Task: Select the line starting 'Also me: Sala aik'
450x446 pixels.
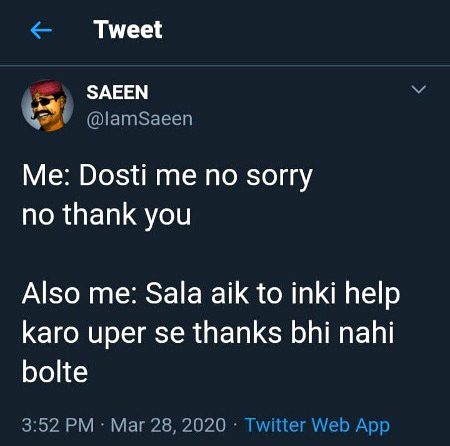Action: (x=211, y=294)
